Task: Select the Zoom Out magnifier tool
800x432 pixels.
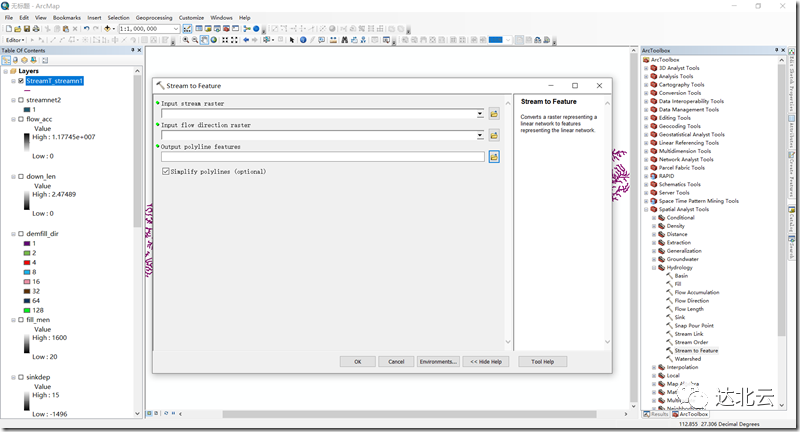Action: 195,40
